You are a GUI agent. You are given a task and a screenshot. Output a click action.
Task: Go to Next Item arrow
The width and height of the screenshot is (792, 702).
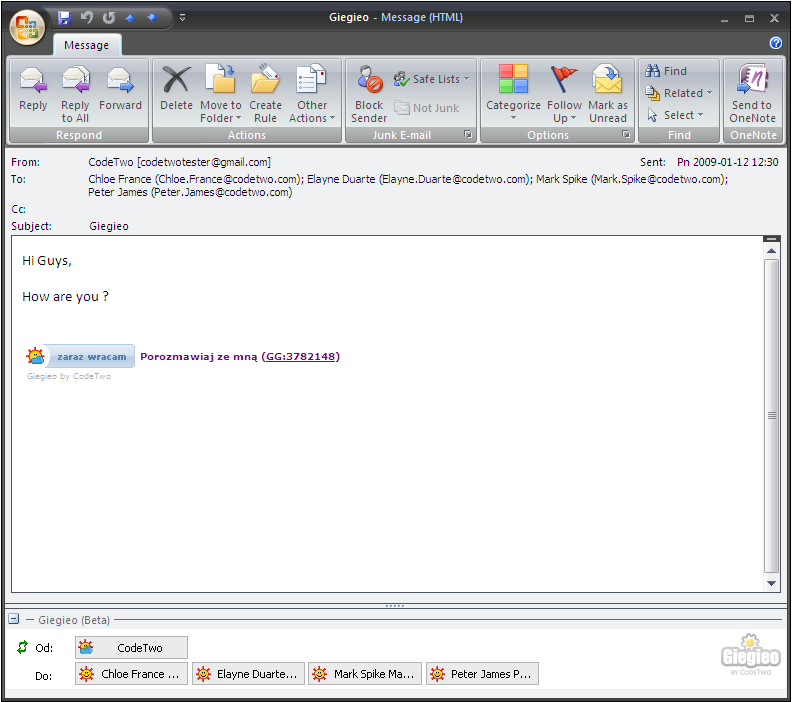(152, 18)
